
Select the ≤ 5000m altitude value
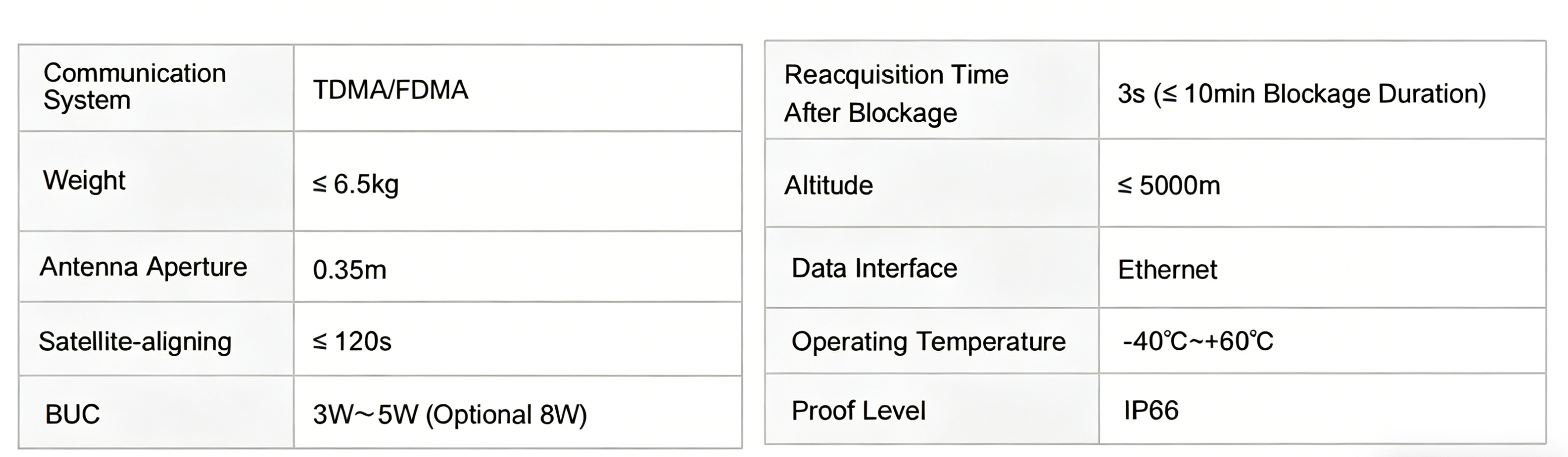click(x=1168, y=185)
